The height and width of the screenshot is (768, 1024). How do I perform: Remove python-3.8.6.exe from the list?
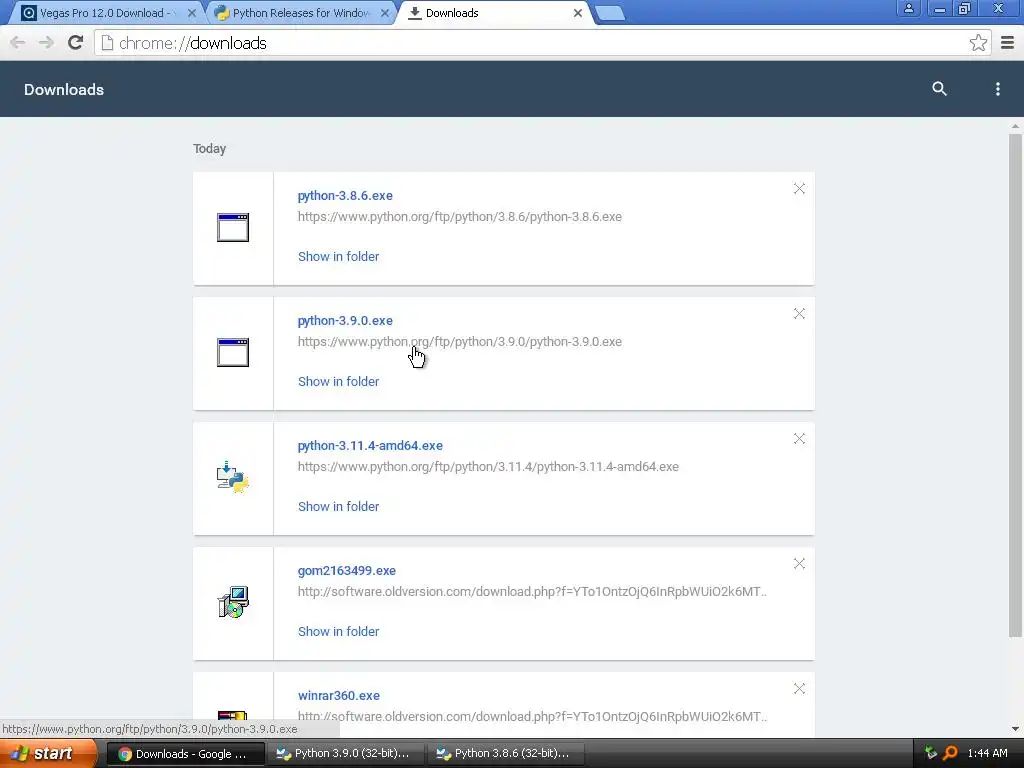click(x=799, y=189)
